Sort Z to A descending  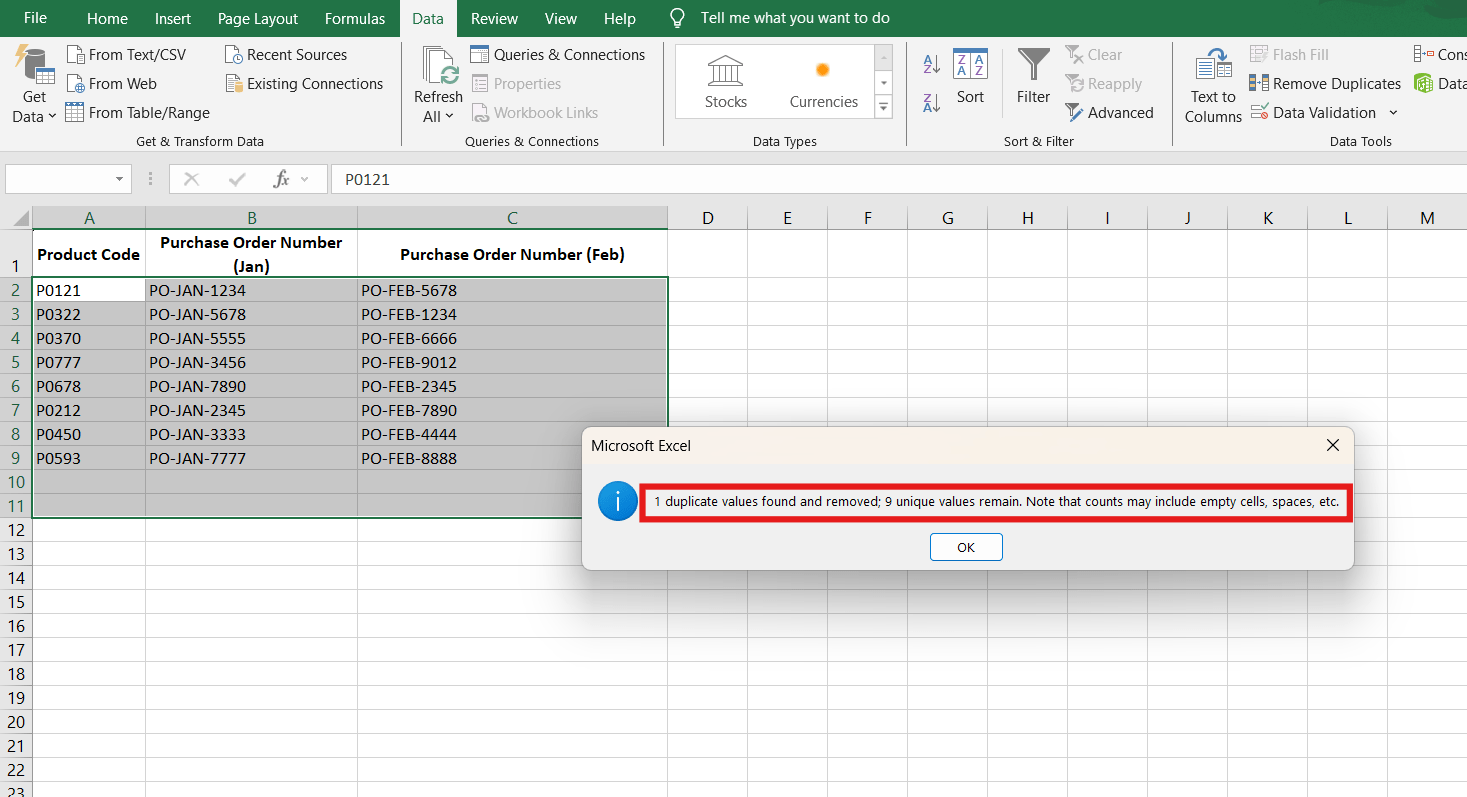point(932,101)
